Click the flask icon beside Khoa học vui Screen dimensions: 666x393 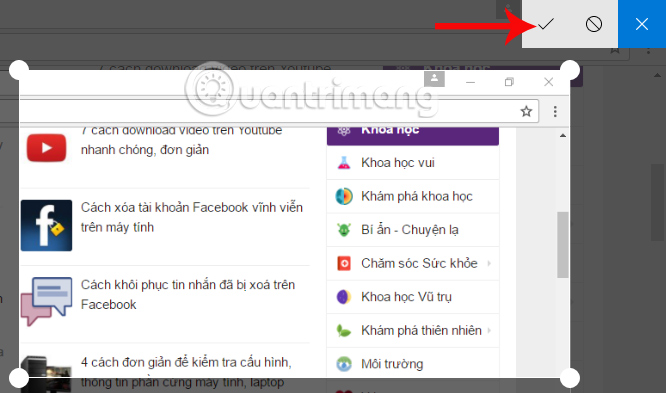click(344, 163)
